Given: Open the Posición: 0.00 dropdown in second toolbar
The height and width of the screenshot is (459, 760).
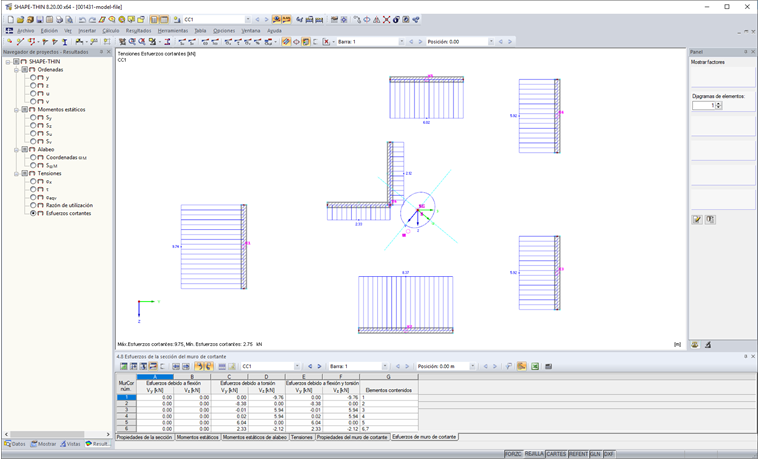Looking at the screenshot, I should pos(491,42).
